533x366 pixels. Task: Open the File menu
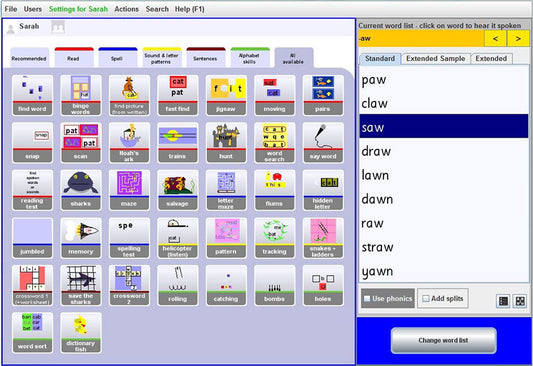pos(11,9)
